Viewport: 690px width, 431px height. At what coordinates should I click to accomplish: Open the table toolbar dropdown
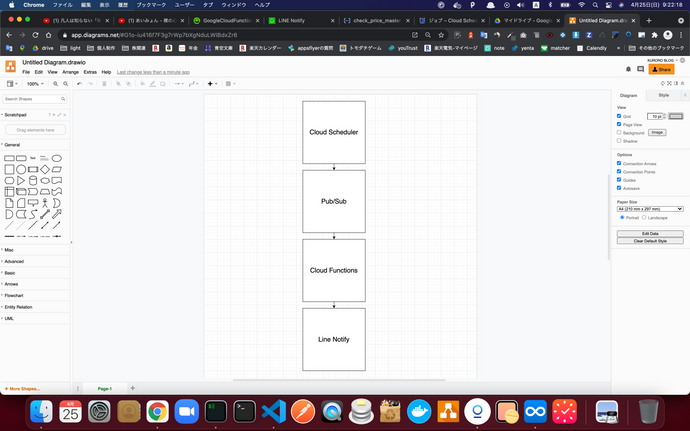point(230,84)
